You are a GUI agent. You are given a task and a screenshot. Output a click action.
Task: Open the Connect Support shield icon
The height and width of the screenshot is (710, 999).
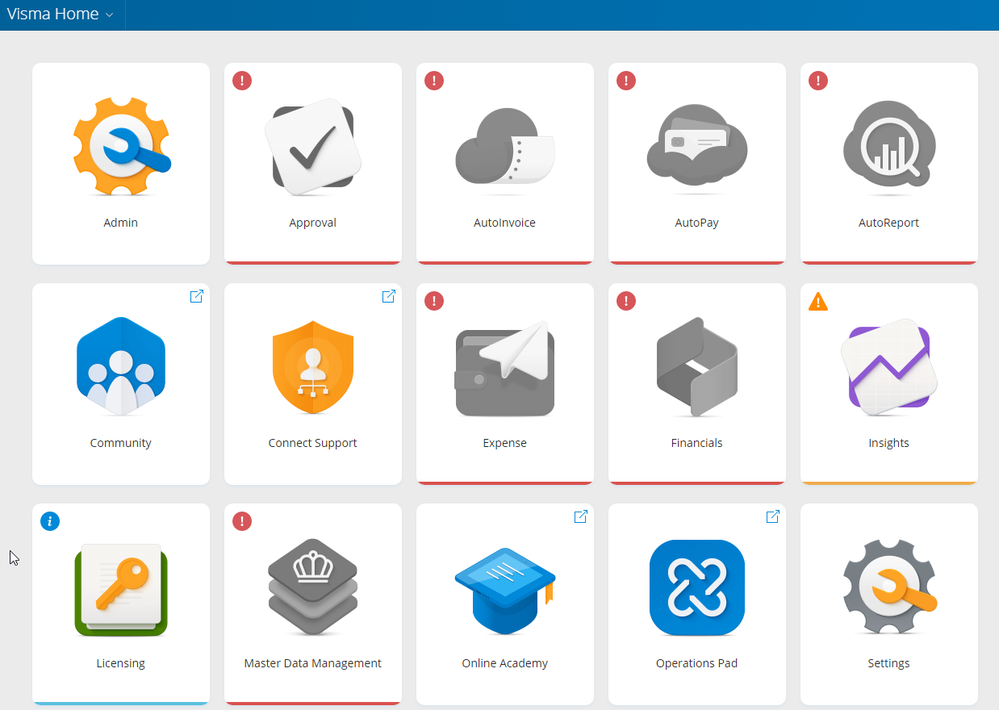point(313,367)
